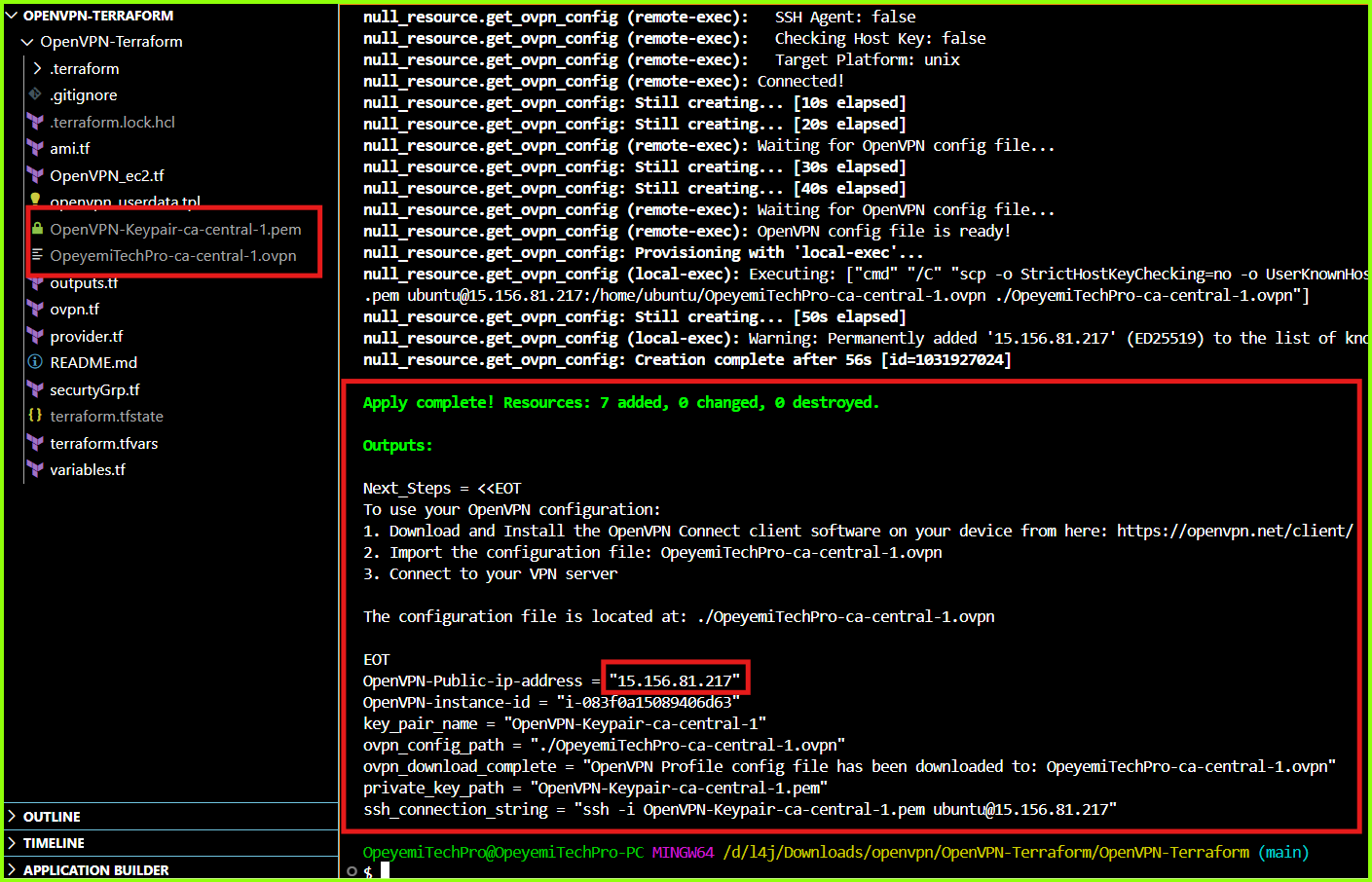Open the variables.tf file
This screenshot has width=1372, height=882.
tap(88, 469)
